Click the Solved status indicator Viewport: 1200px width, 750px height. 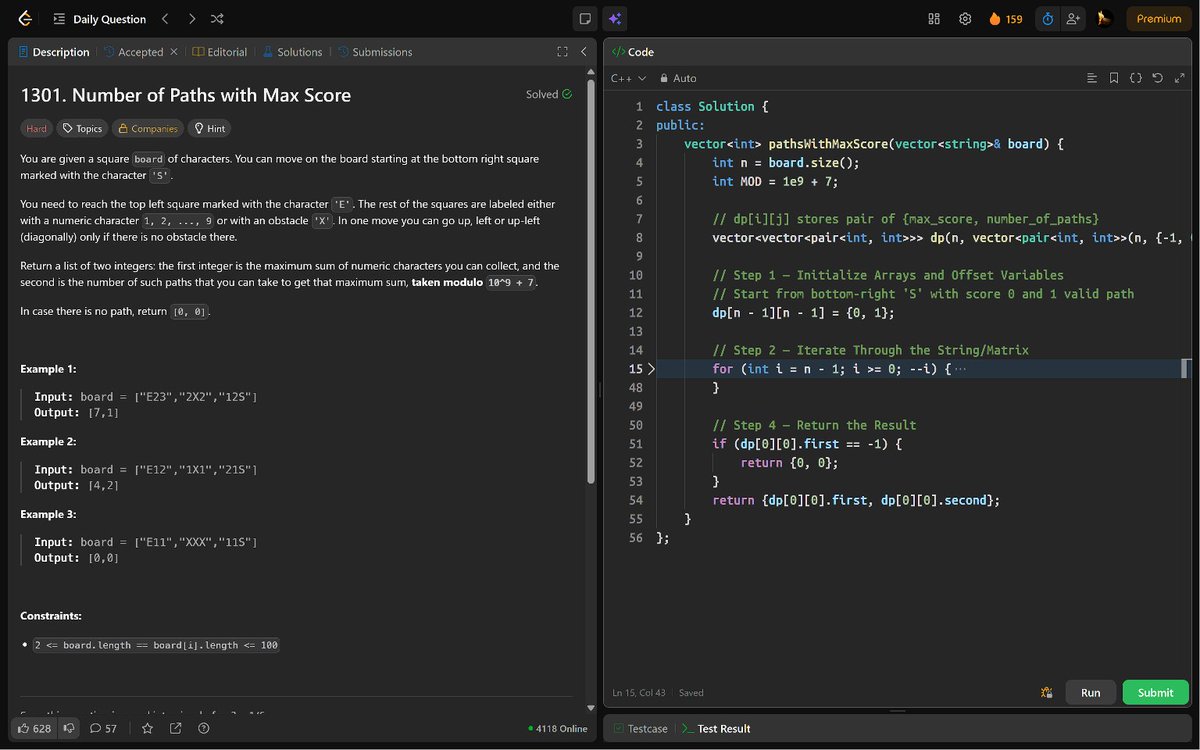coord(549,95)
